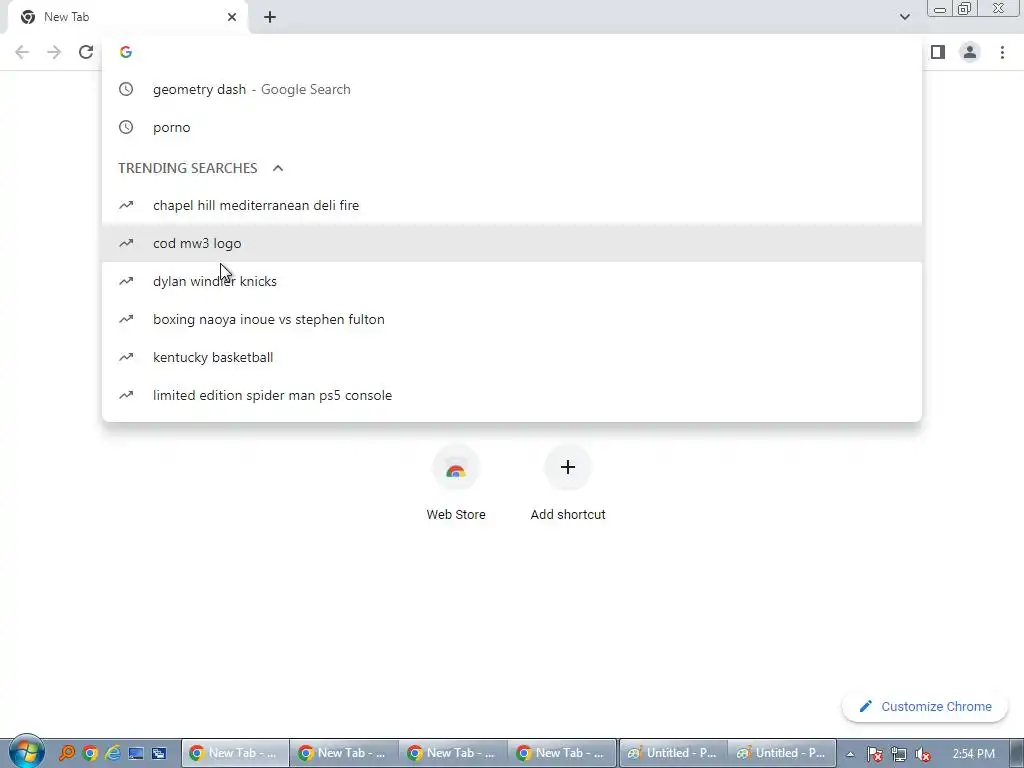This screenshot has height=768, width=1024.
Task: Choose the cod mw3 logo suggestion
Action: [x=512, y=244]
